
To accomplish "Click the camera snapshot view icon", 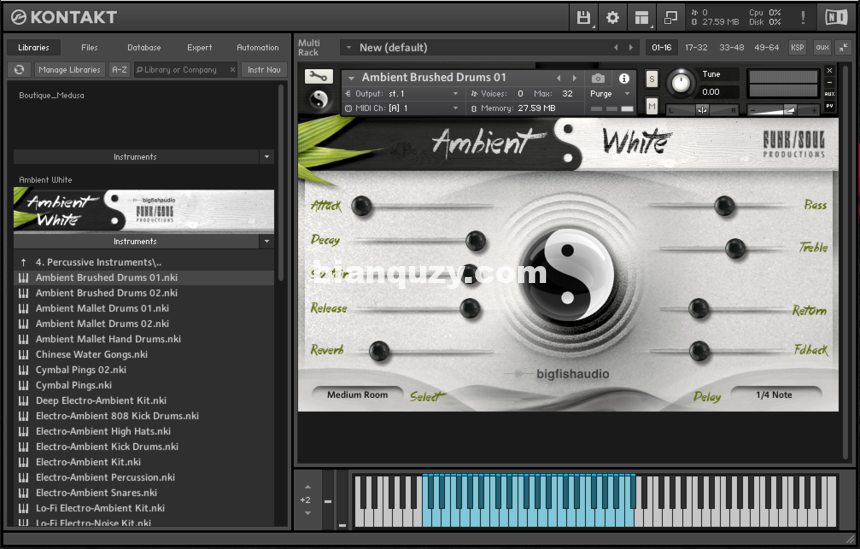I will point(598,78).
